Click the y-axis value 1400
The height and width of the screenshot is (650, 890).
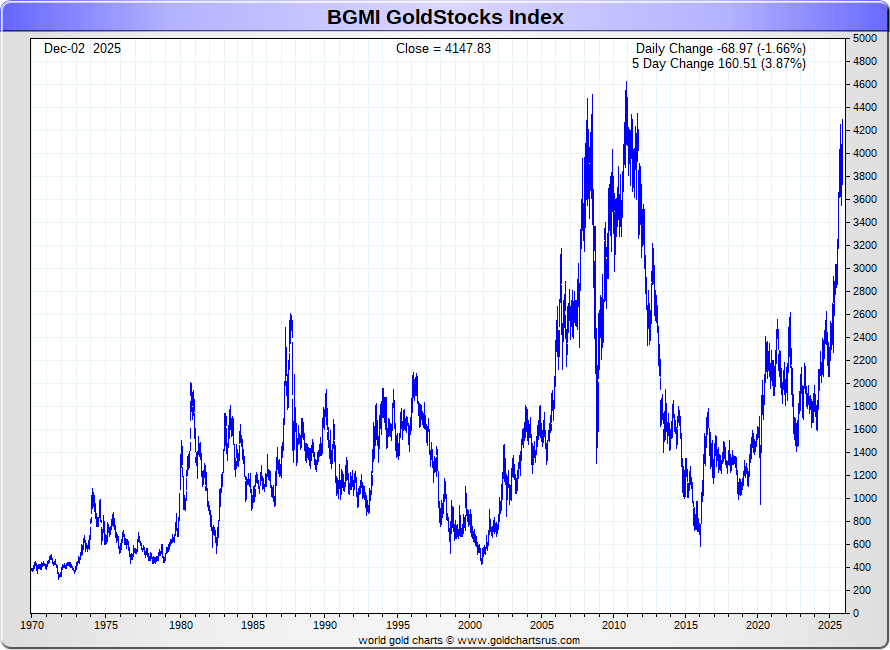864,452
